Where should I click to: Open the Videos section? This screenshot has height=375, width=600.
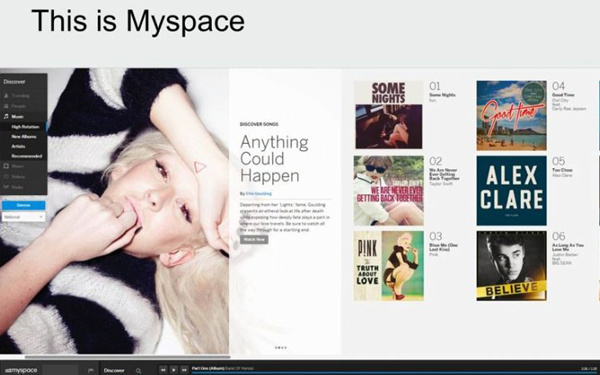pos(18,176)
